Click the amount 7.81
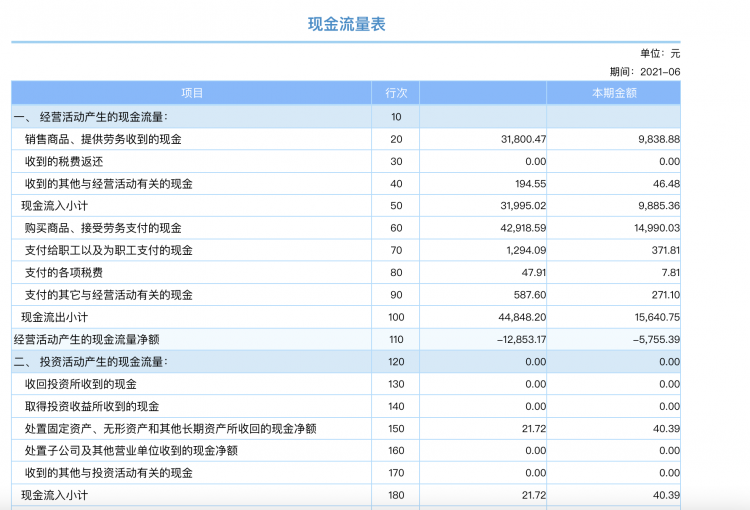 coord(671,273)
